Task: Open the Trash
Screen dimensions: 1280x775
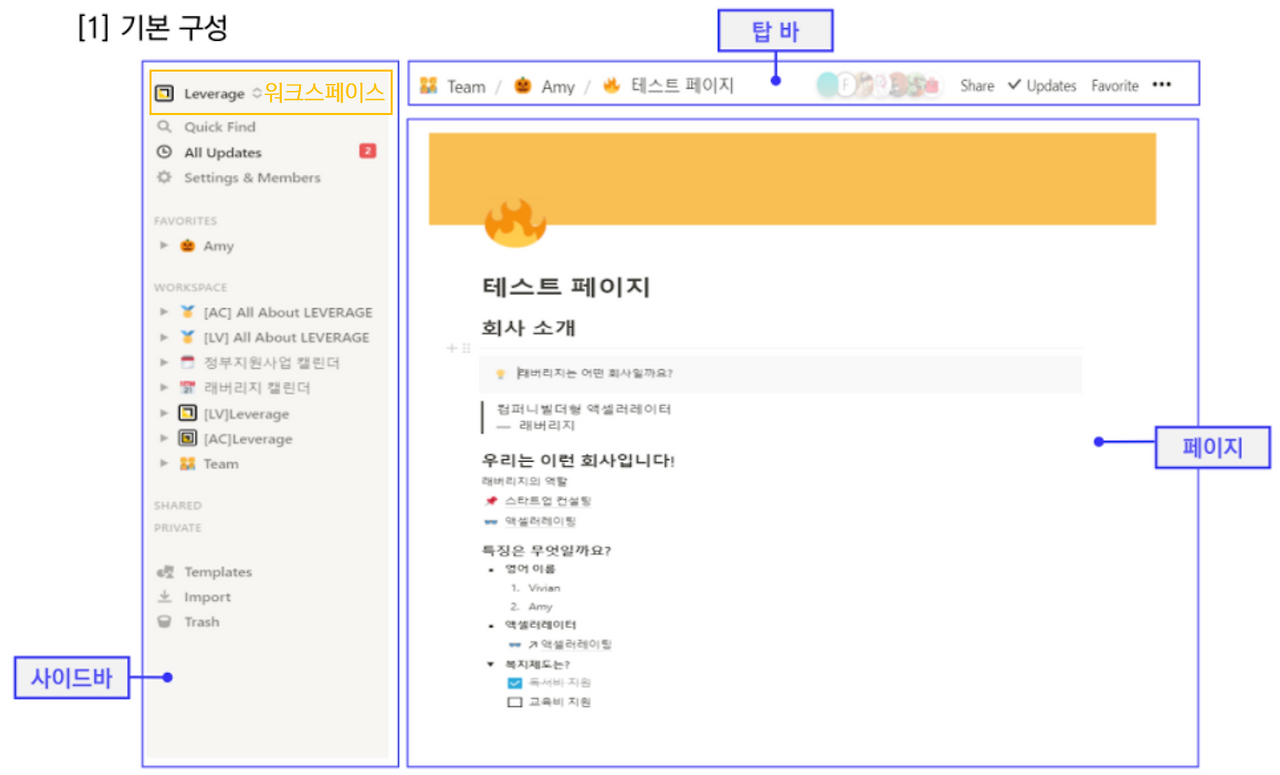Action: click(x=201, y=621)
